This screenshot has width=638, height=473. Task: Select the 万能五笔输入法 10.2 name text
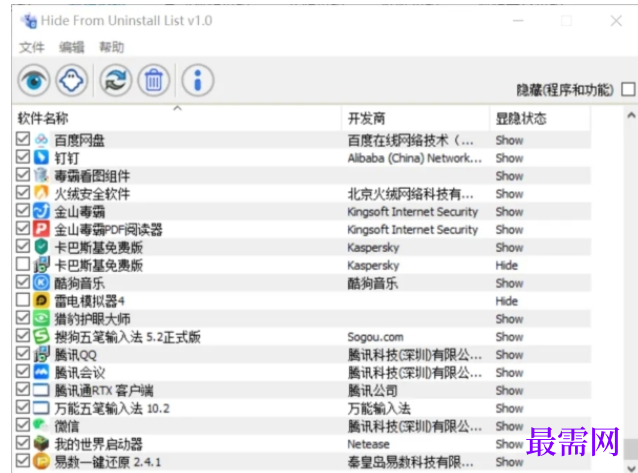pyautogui.click(x=112, y=408)
